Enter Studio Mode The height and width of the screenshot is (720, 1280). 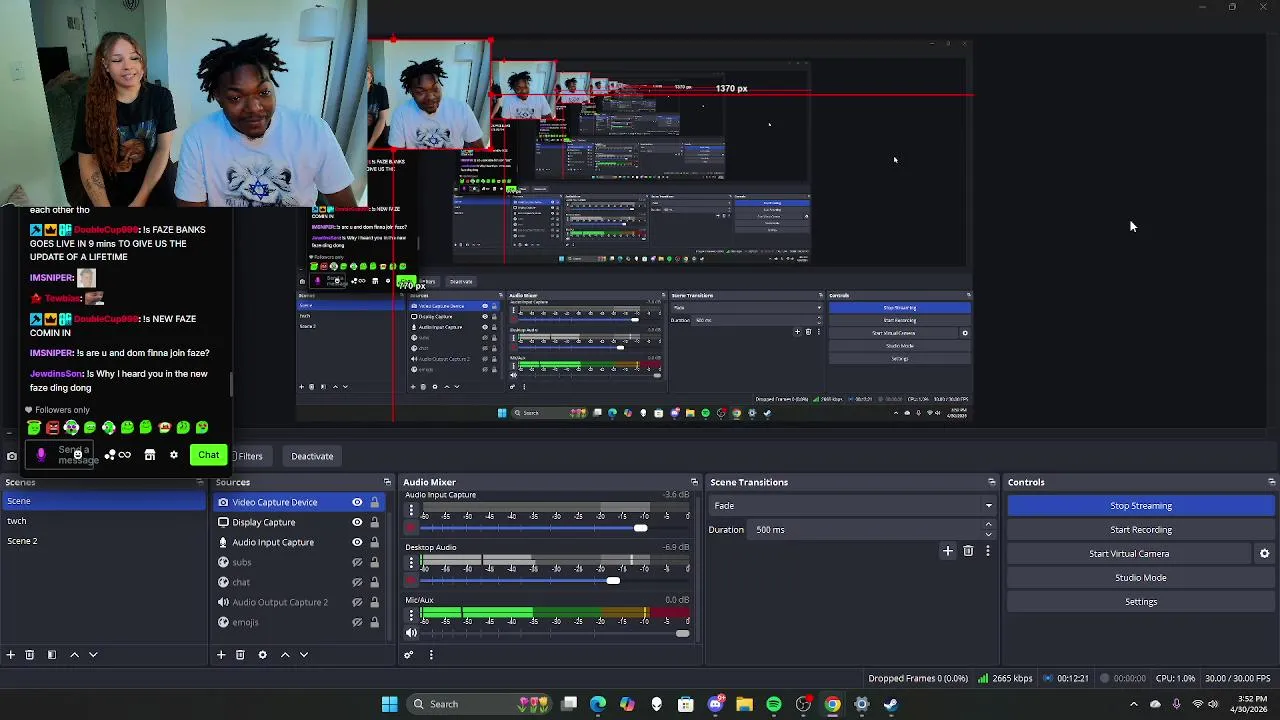coord(1141,578)
